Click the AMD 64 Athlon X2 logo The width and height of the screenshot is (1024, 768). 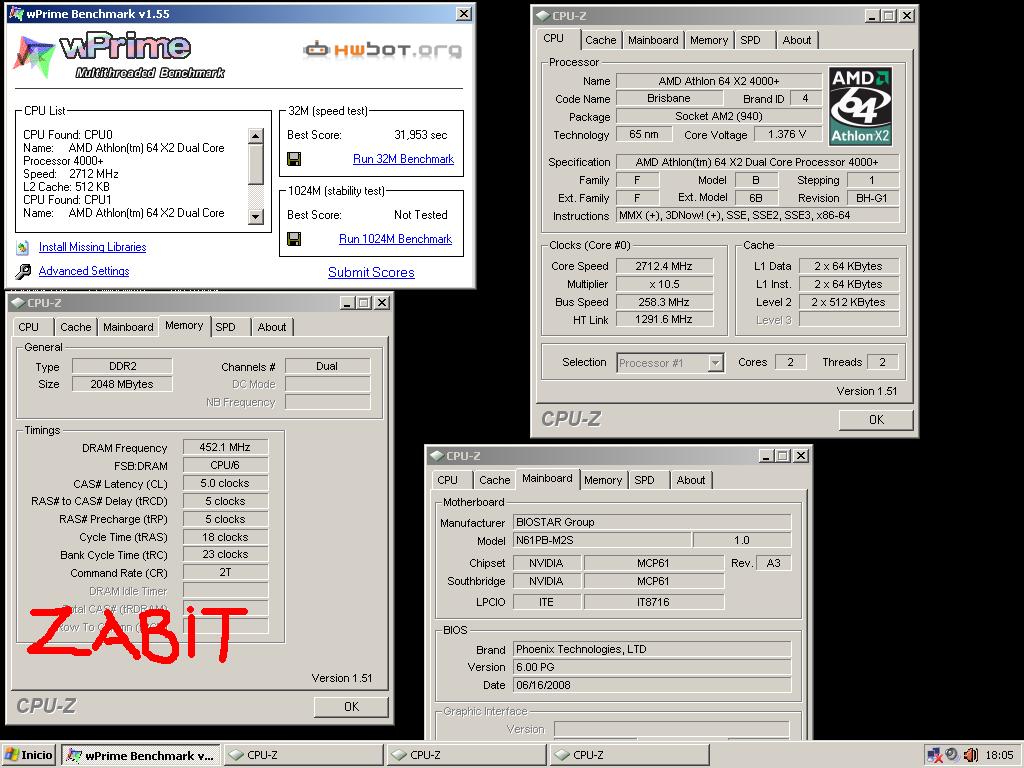pos(860,106)
